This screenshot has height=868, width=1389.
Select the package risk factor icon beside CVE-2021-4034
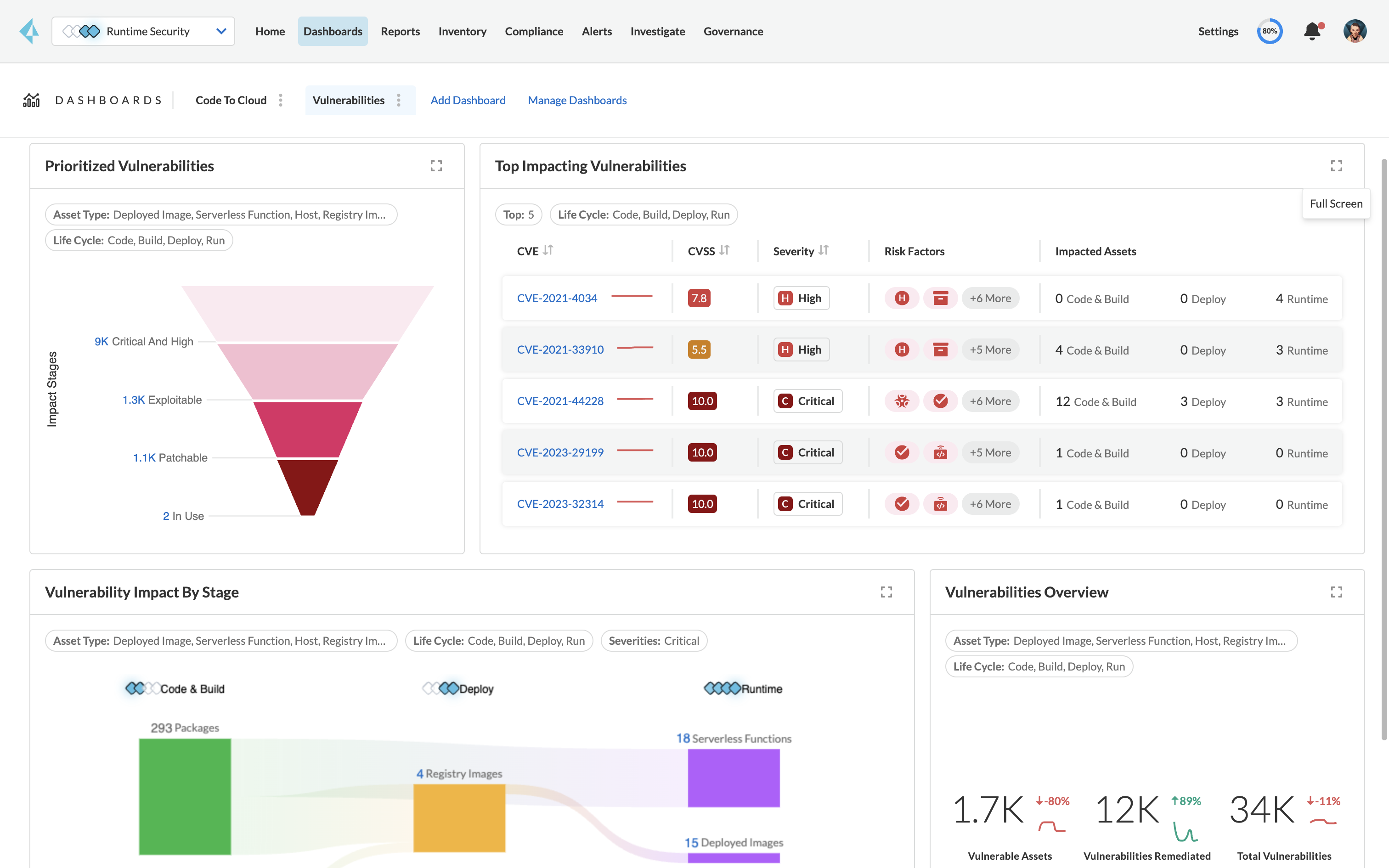point(941,298)
